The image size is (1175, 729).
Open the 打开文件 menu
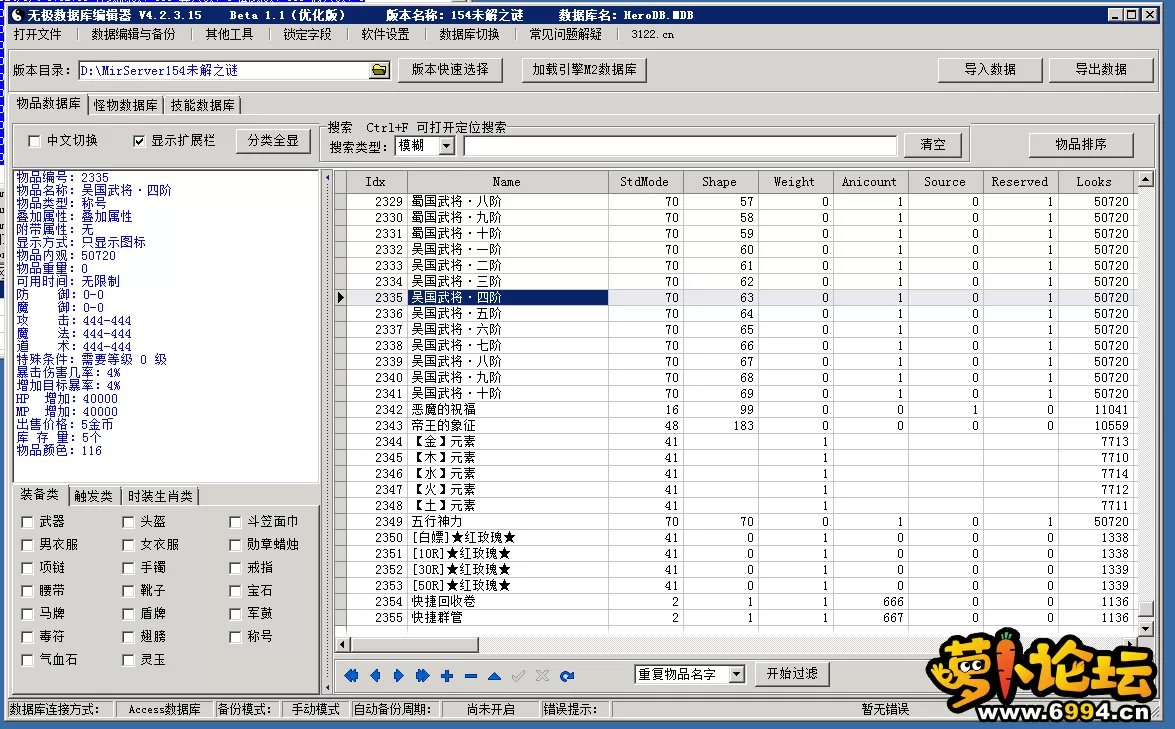[37, 34]
